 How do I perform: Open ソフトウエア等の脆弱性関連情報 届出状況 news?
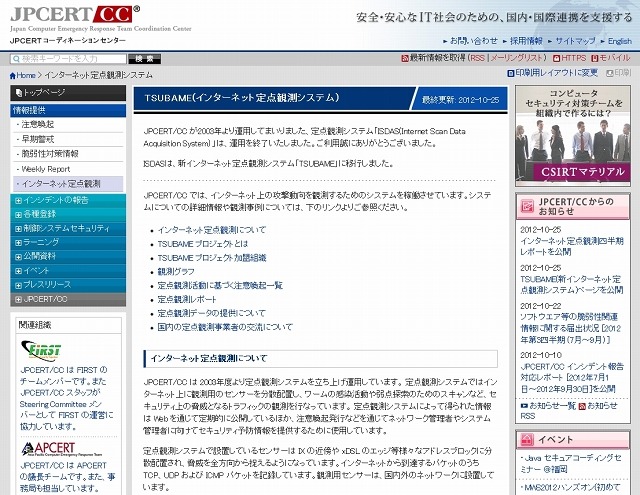[571, 328]
